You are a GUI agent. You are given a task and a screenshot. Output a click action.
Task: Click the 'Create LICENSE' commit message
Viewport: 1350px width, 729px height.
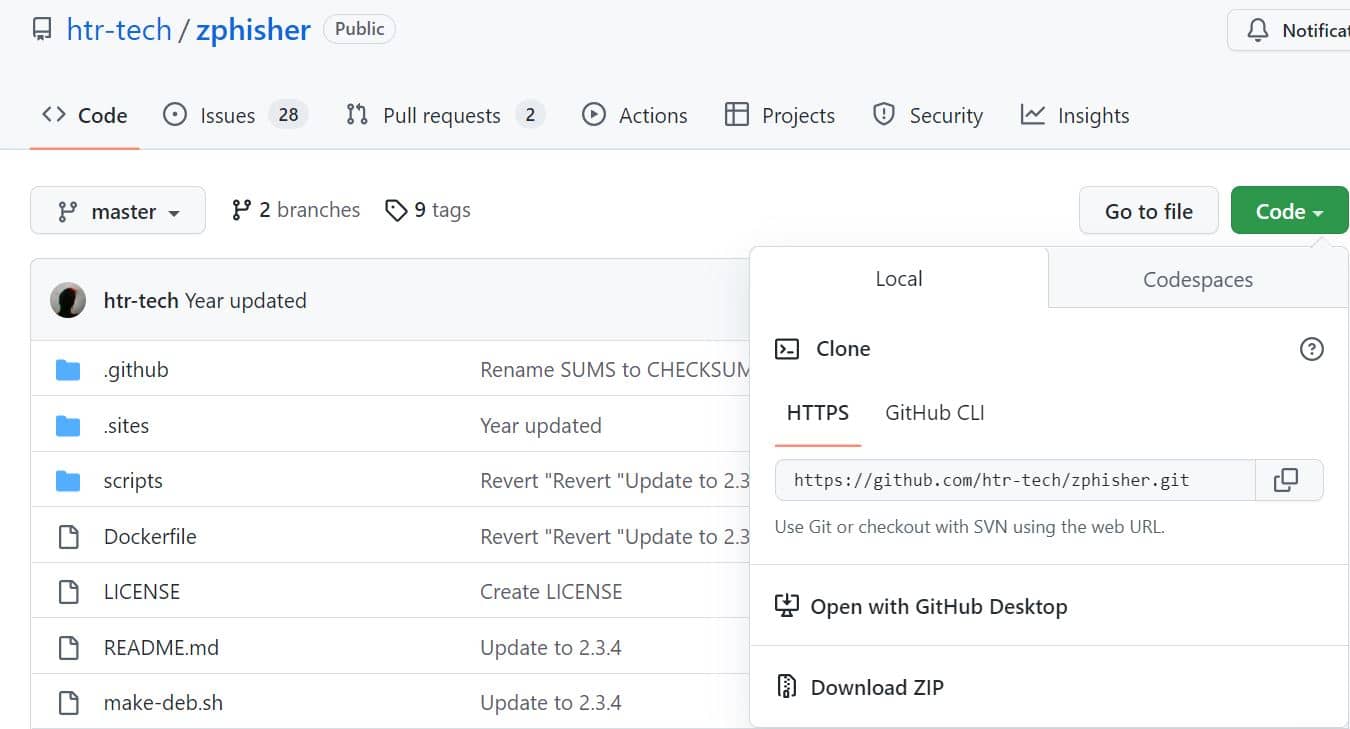tap(551, 592)
